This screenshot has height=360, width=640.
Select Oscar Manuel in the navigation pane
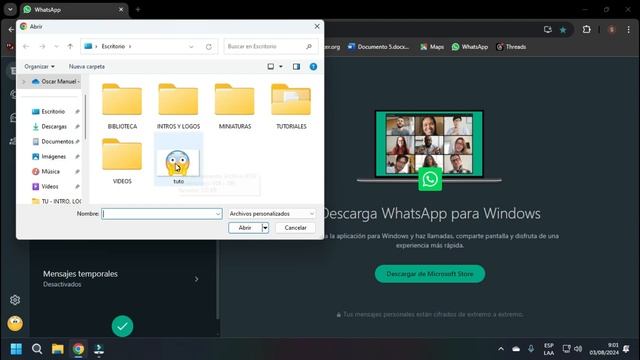[55, 82]
